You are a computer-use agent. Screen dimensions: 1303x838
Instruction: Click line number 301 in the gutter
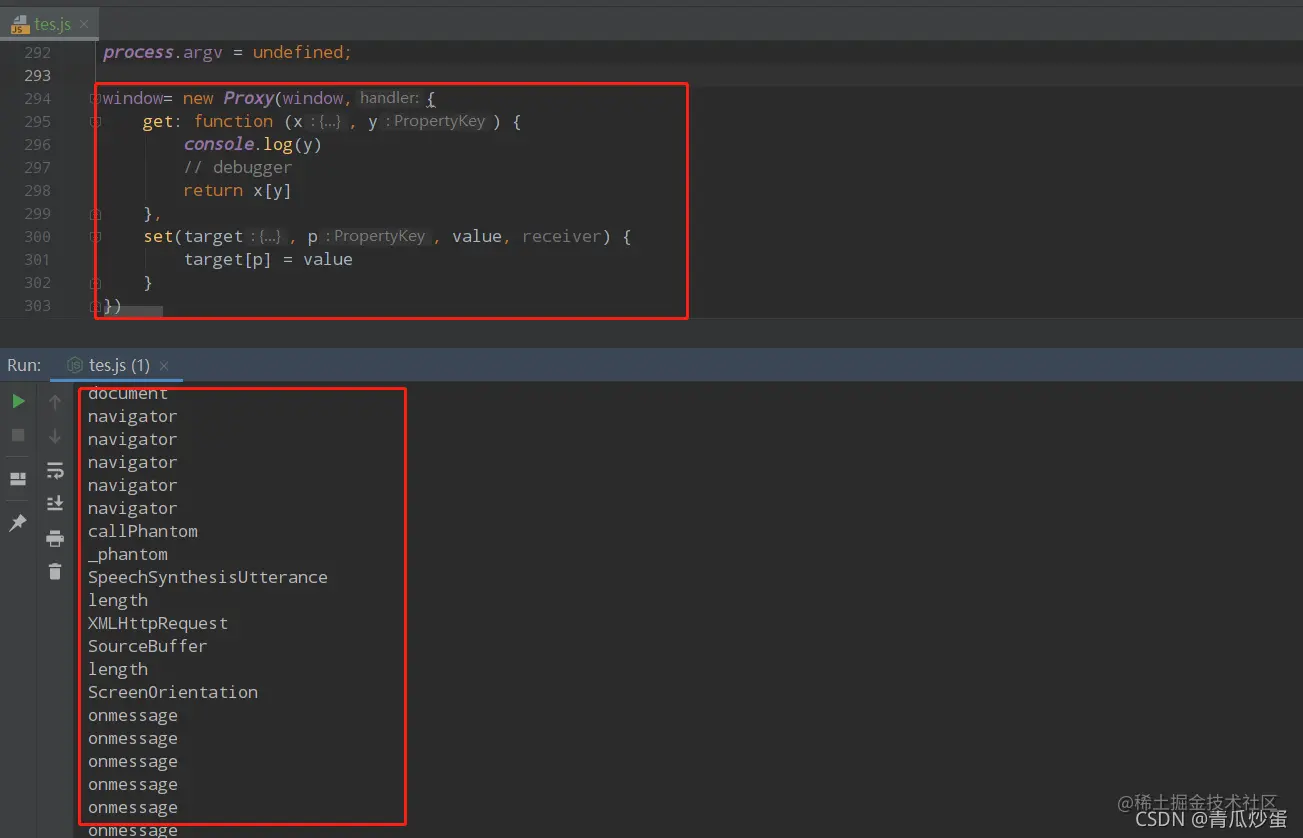tap(37, 259)
